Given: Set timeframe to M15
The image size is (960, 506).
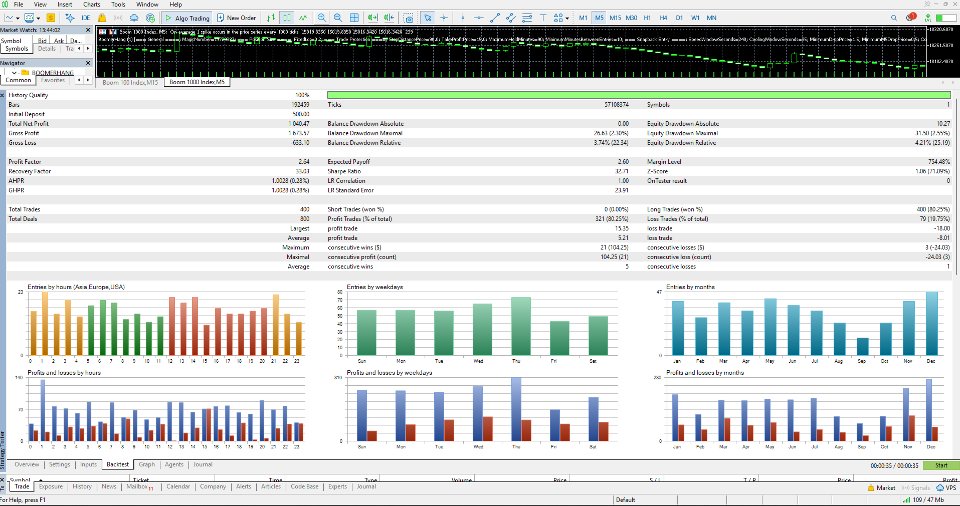Looking at the screenshot, I should pos(615,18).
